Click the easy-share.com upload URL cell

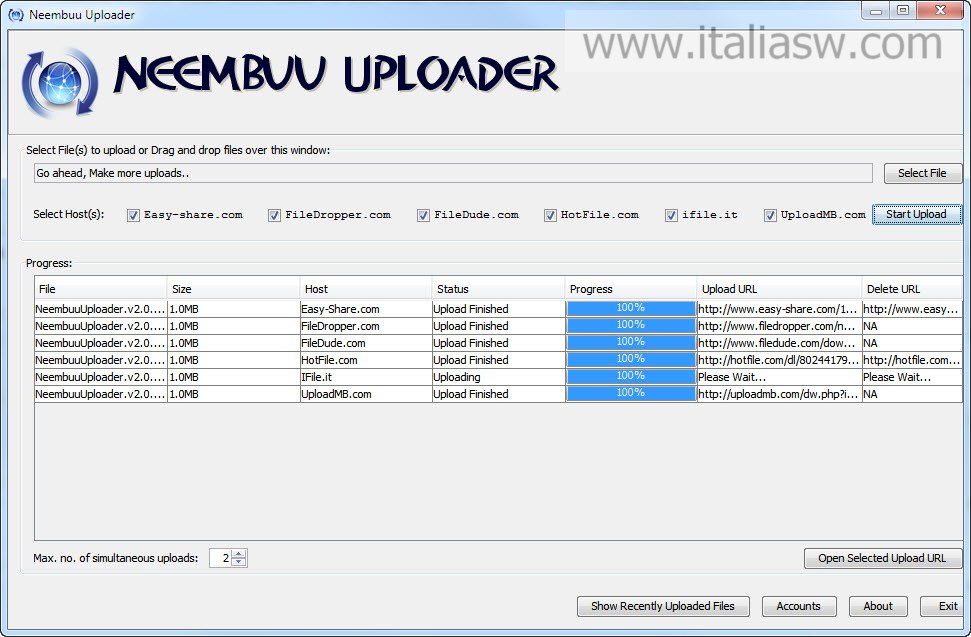[x=779, y=309]
